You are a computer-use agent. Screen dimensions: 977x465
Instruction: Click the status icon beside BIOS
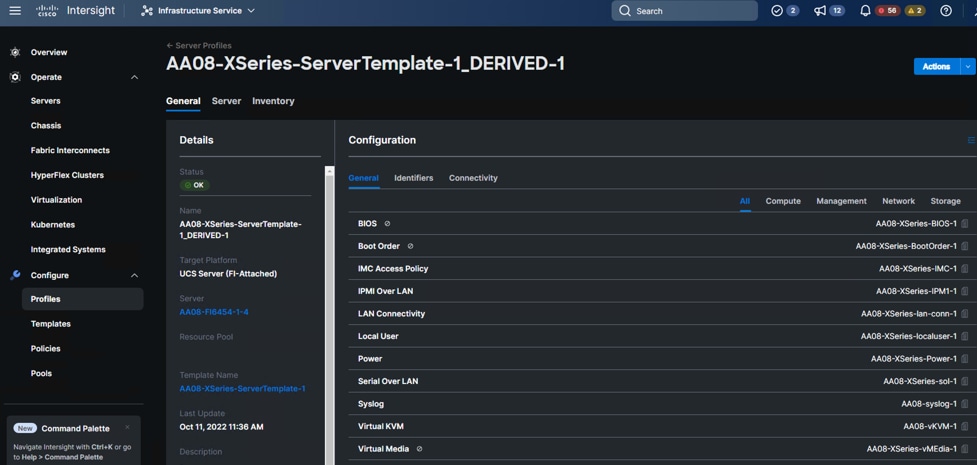coord(387,224)
